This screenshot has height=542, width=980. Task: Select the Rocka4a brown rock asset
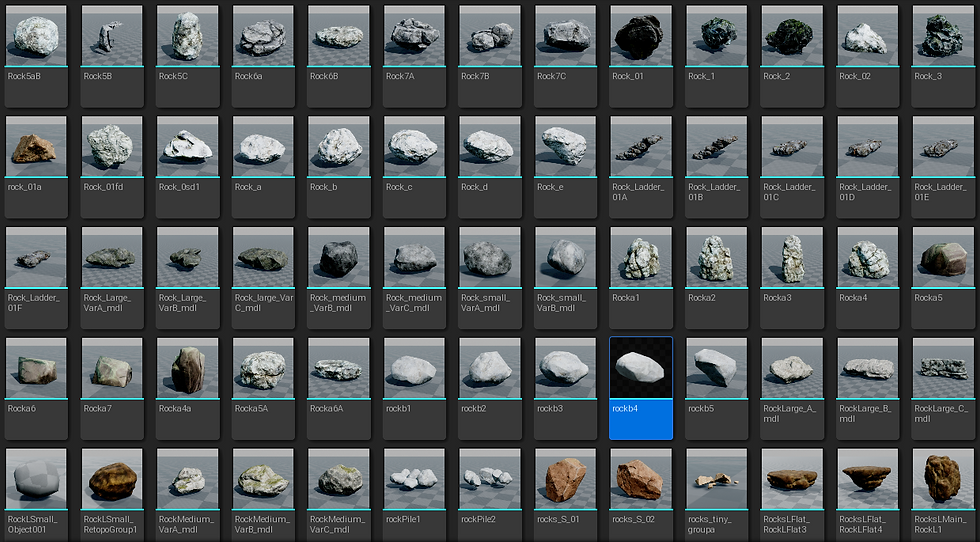188,388
